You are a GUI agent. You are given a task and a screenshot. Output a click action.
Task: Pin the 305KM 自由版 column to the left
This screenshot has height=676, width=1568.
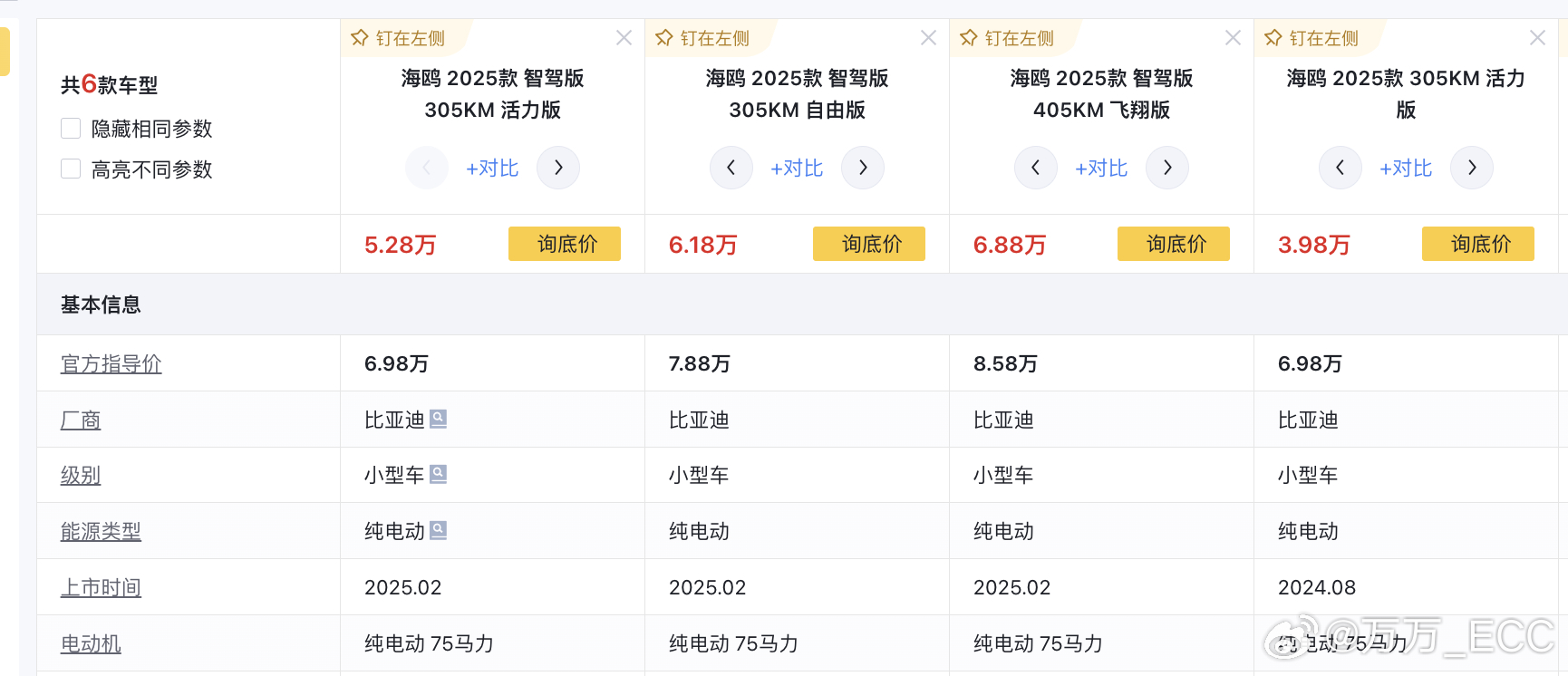pyautogui.click(x=702, y=38)
